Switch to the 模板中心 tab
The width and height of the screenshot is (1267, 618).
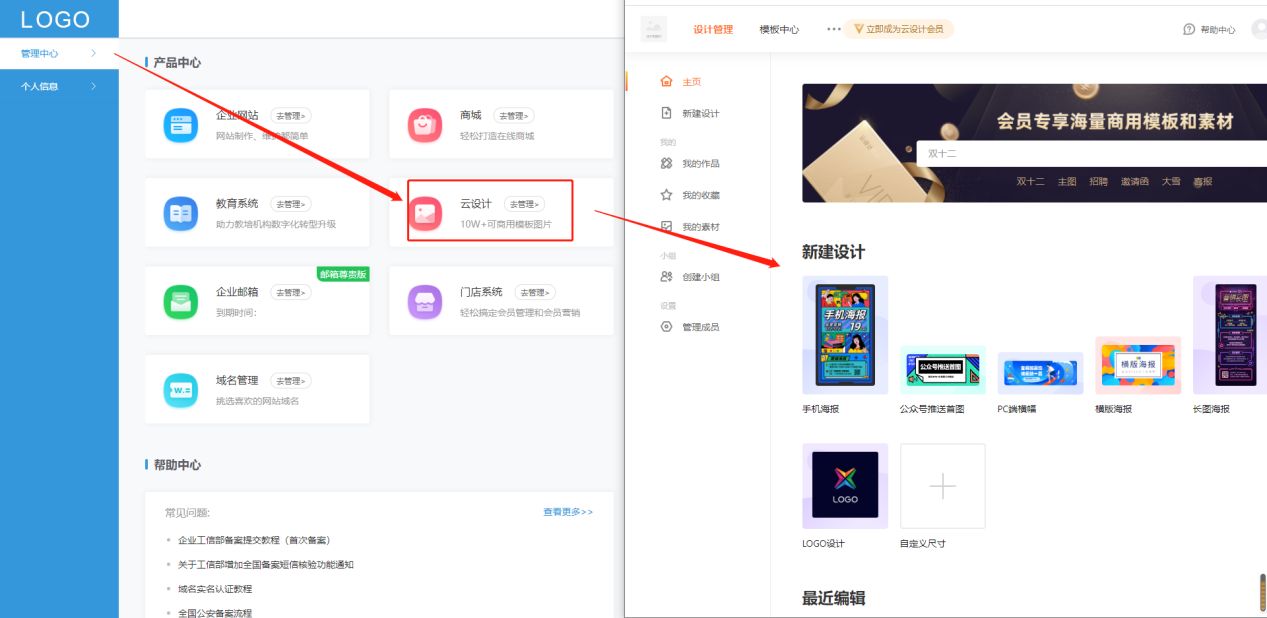(779, 30)
